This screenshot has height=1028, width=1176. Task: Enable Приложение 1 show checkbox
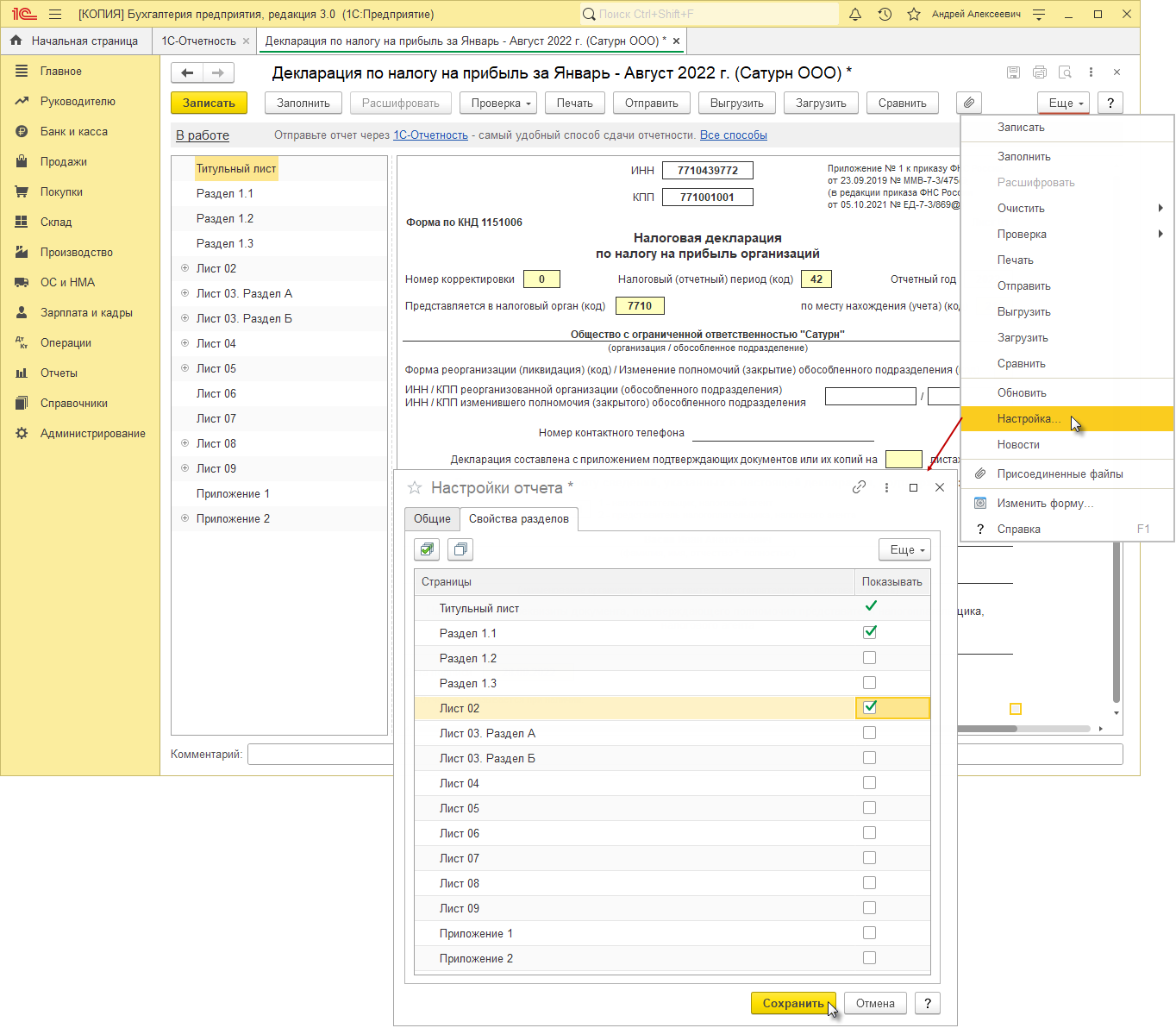870,933
